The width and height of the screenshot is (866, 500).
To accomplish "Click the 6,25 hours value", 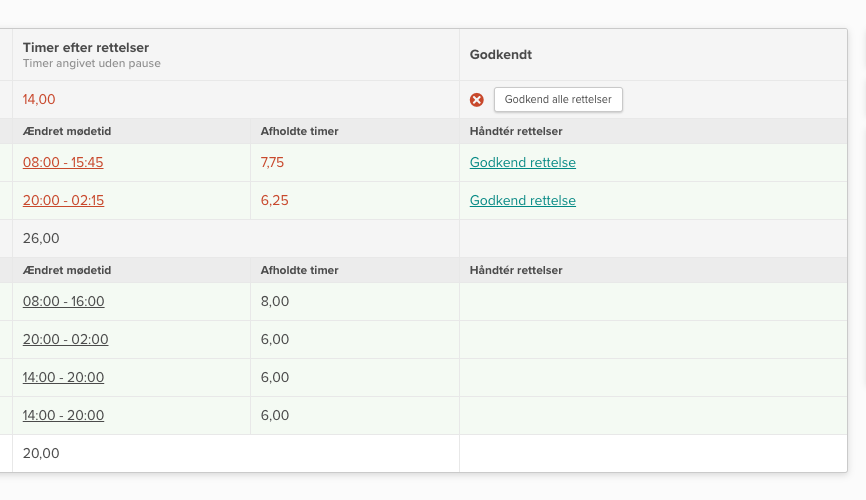I will tap(274, 201).
